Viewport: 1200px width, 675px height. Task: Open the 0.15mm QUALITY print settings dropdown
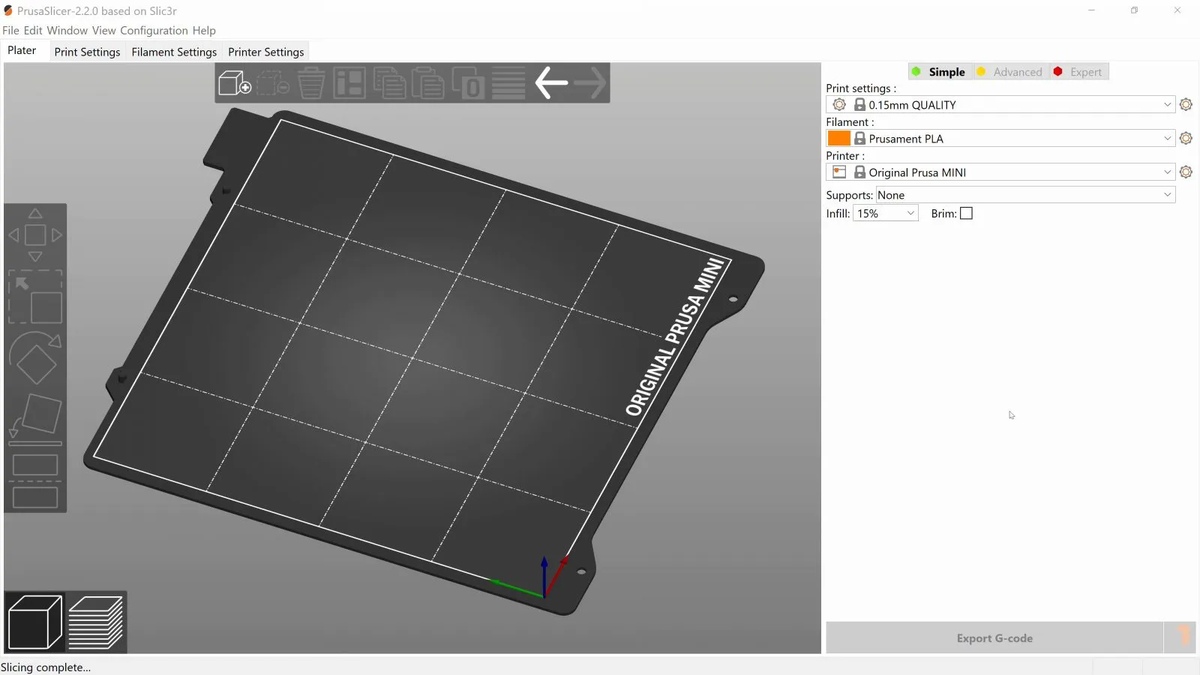[x=1001, y=104]
